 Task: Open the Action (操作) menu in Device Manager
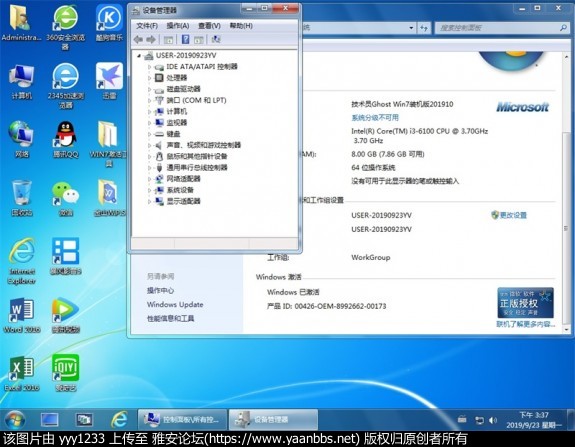[x=178, y=26]
